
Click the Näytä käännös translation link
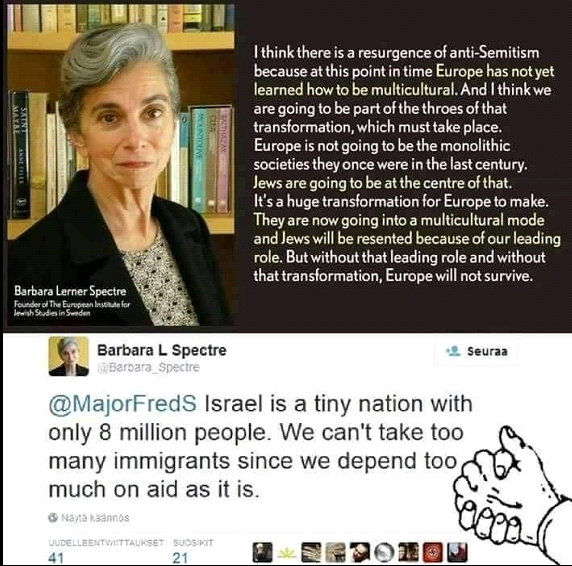[x=95, y=517]
